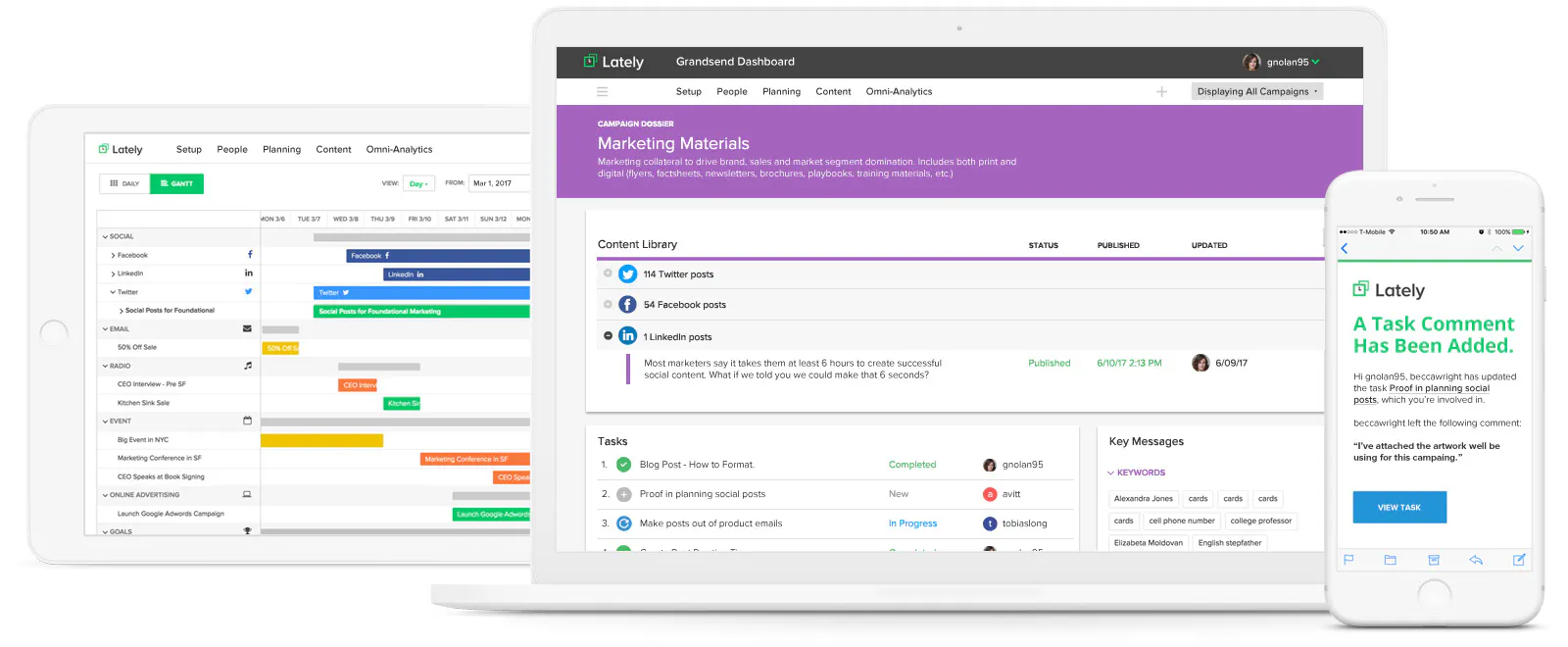Click the Twitter icon in the Content Library
The width and height of the screenshot is (1568, 647).
coord(627,274)
